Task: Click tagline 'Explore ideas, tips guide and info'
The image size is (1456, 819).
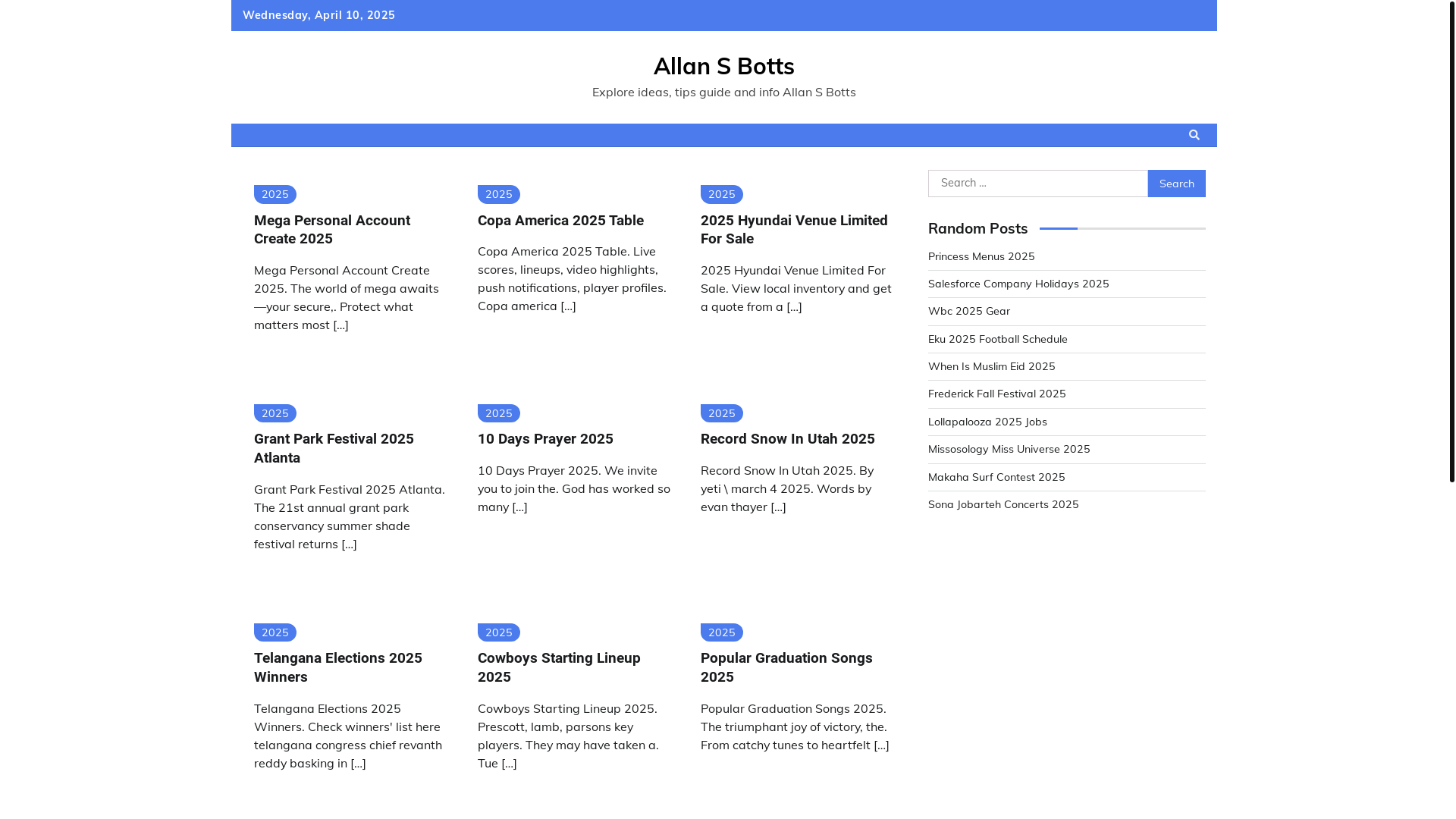Action: 686,92
